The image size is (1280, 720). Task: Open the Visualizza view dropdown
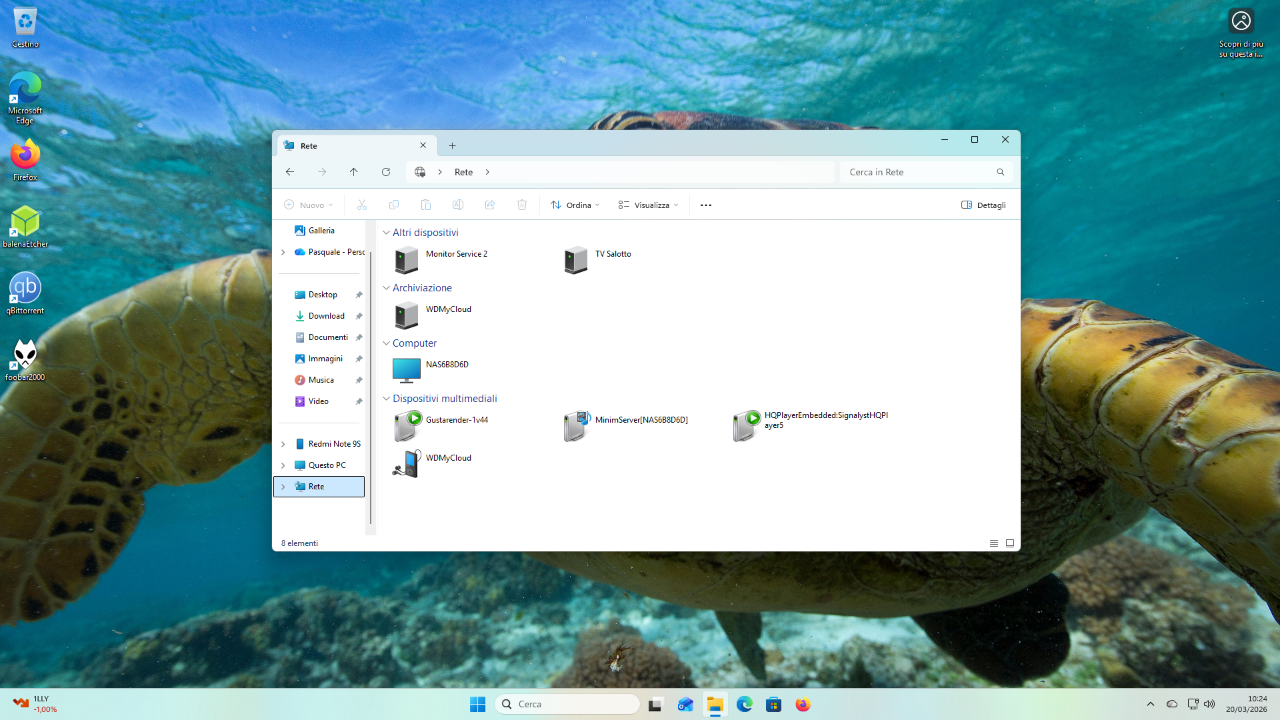coord(648,205)
